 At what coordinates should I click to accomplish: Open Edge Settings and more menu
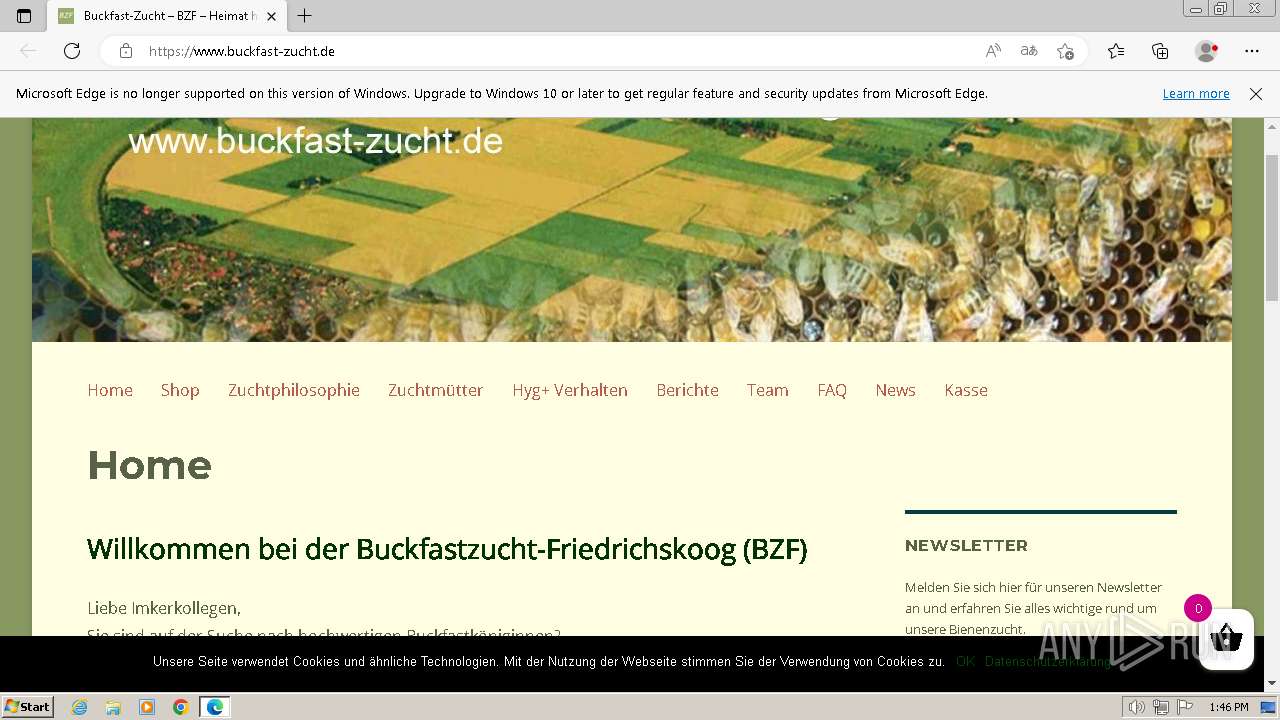pos(1252,51)
